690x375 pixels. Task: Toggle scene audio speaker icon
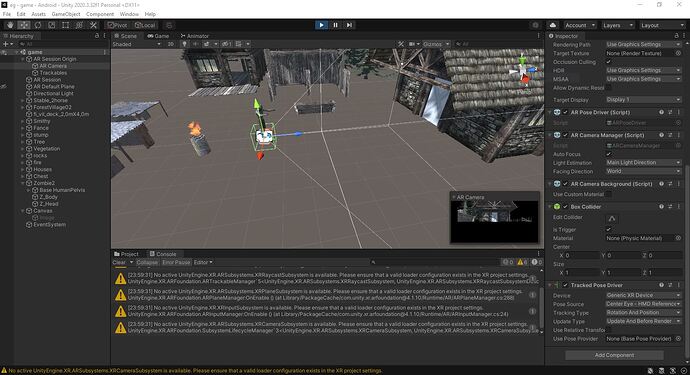[195, 44]
